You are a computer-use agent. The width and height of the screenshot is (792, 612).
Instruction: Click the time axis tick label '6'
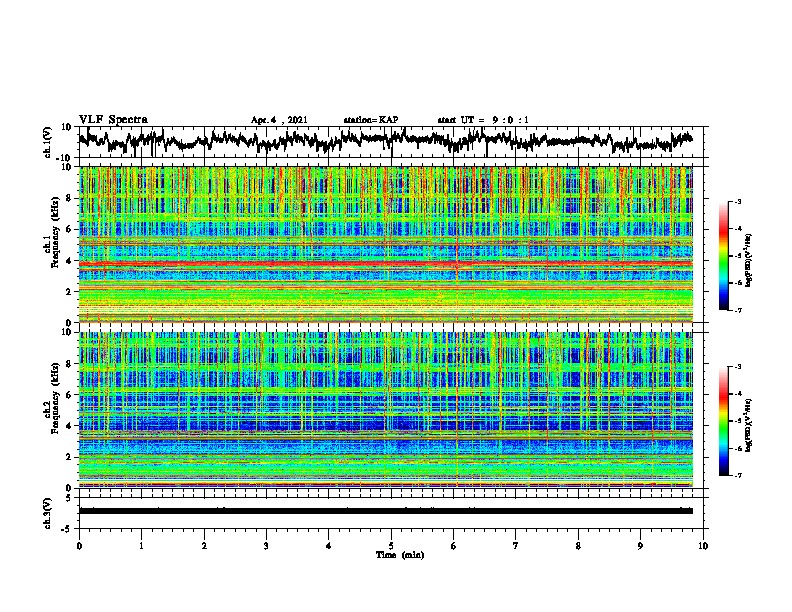[x=454, y=546]
